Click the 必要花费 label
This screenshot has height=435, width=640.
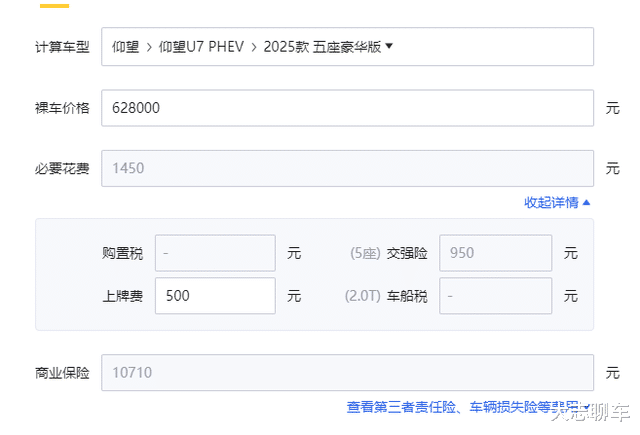(62, 169)
